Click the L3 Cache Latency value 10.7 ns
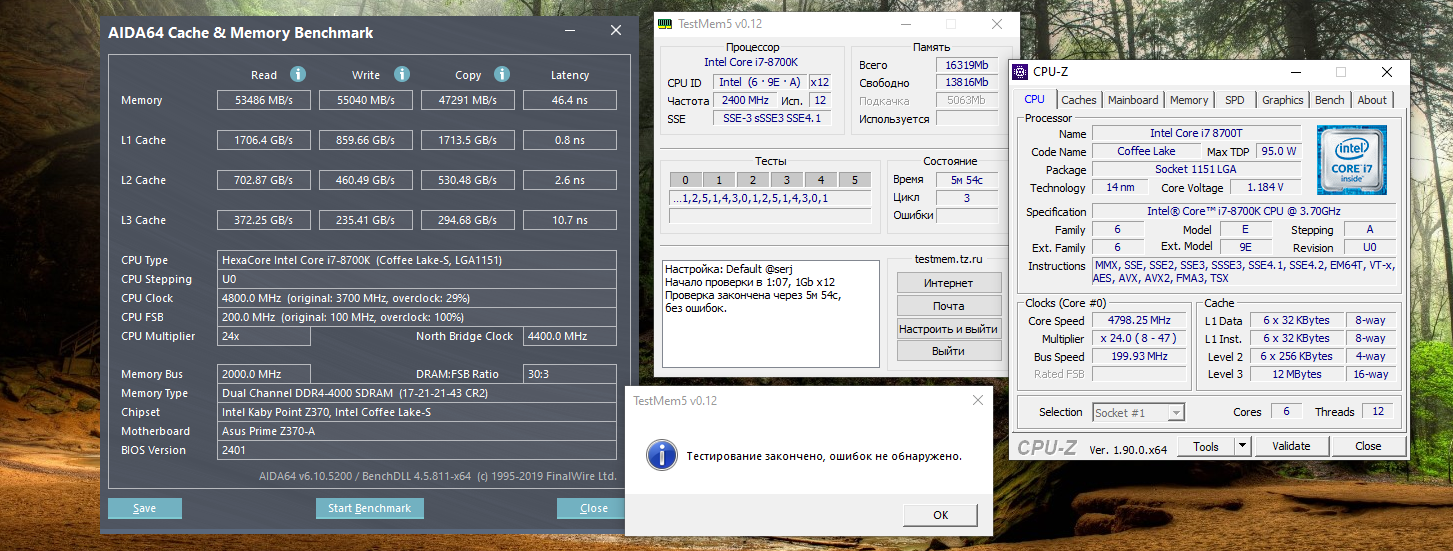This screenshot has width=1453, height=551. point(569,220)
